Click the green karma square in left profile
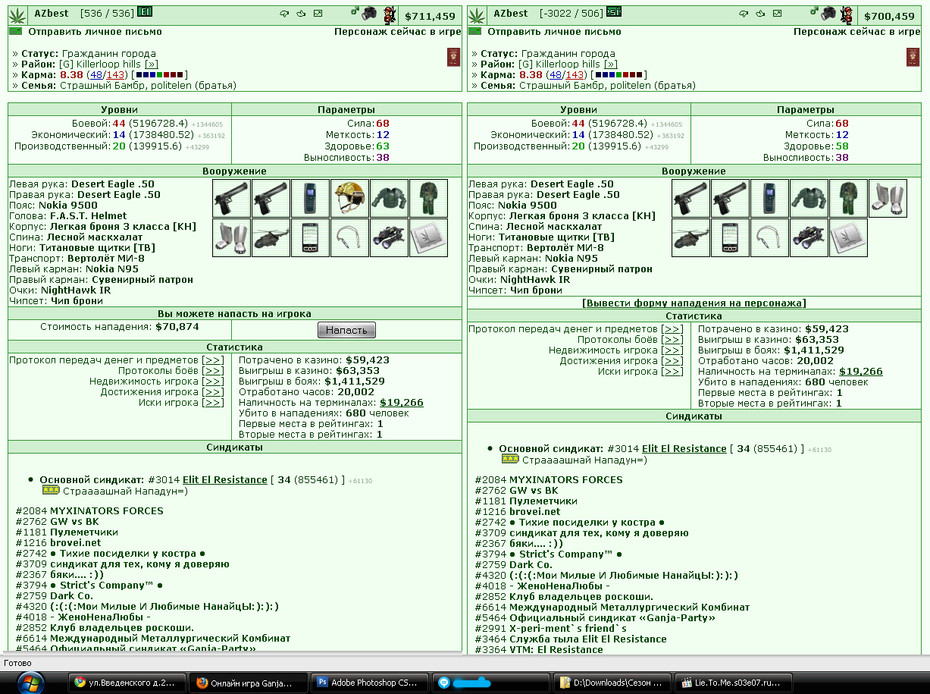This screenshot has width=930, height=694. tap(159, 75)
